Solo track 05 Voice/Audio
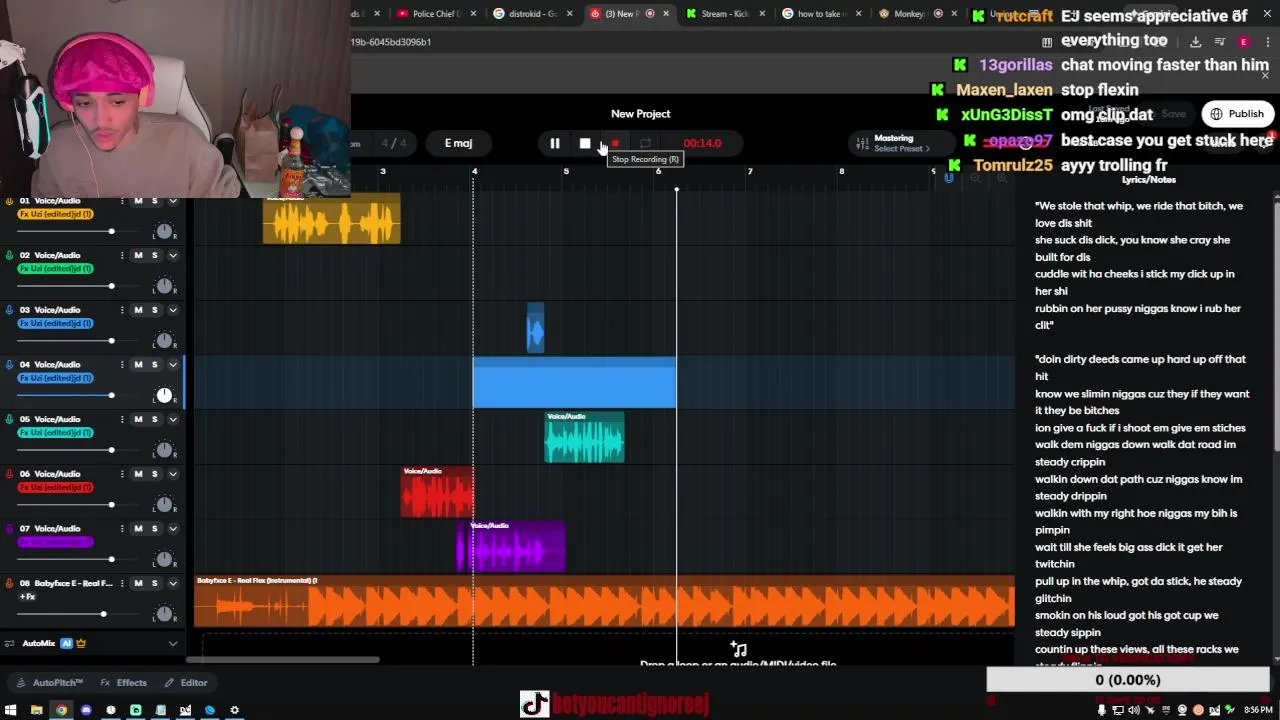The width and height of the screenshot is (1280, 720). 154,419
